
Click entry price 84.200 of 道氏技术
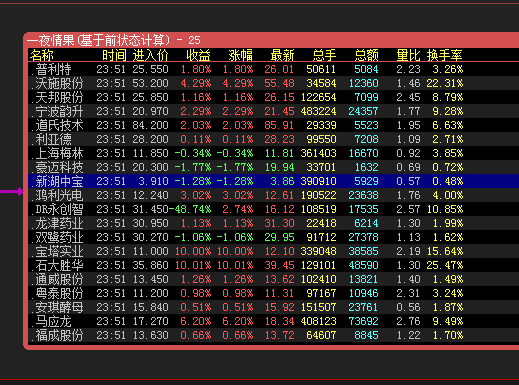coord(150,125)
